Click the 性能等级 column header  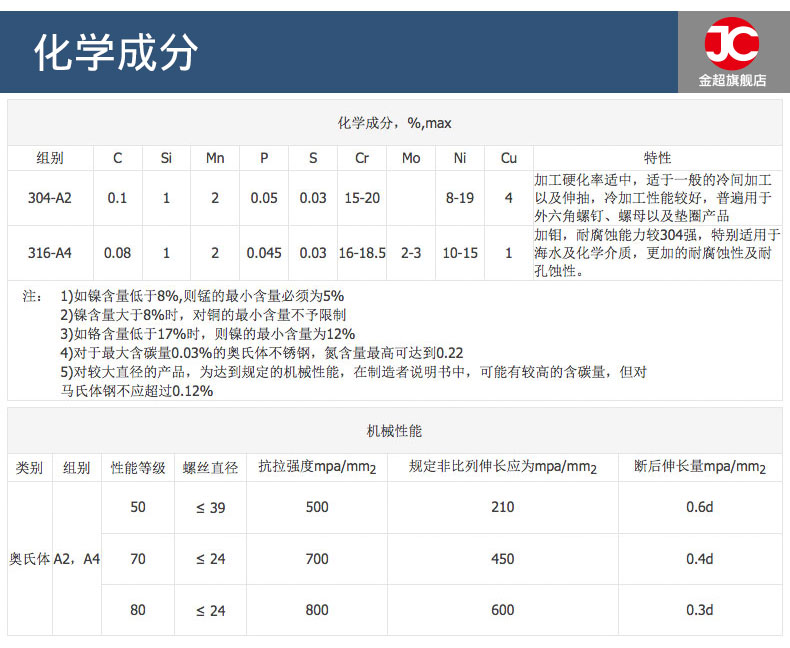138,468
